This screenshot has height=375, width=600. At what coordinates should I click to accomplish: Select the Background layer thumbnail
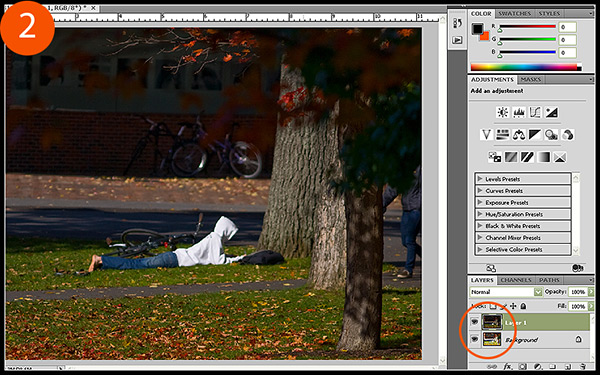coord(492,339)
